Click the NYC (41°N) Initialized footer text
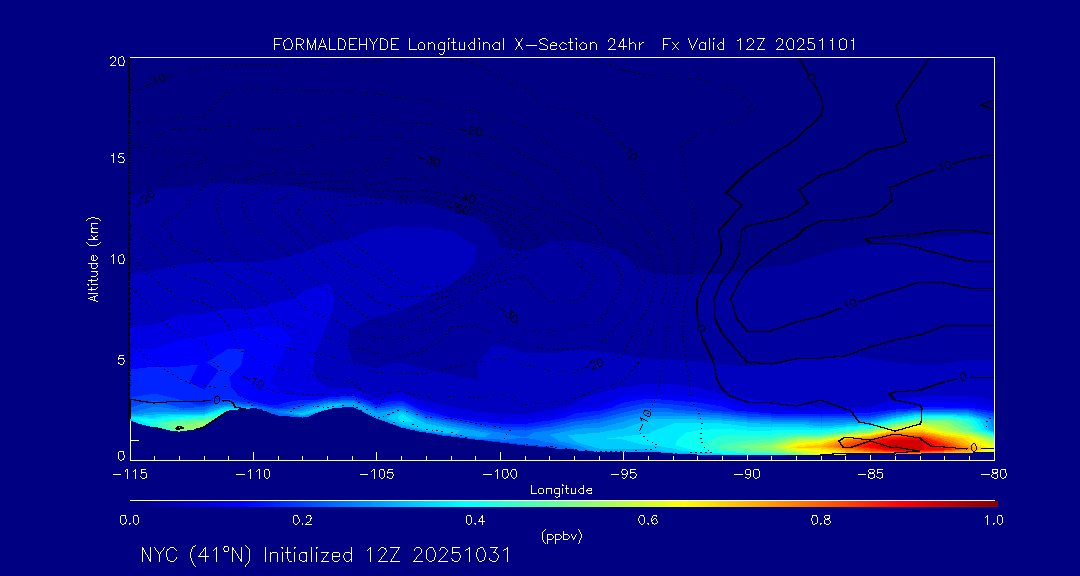The image size is (1080, 576). tap(325, 555)
